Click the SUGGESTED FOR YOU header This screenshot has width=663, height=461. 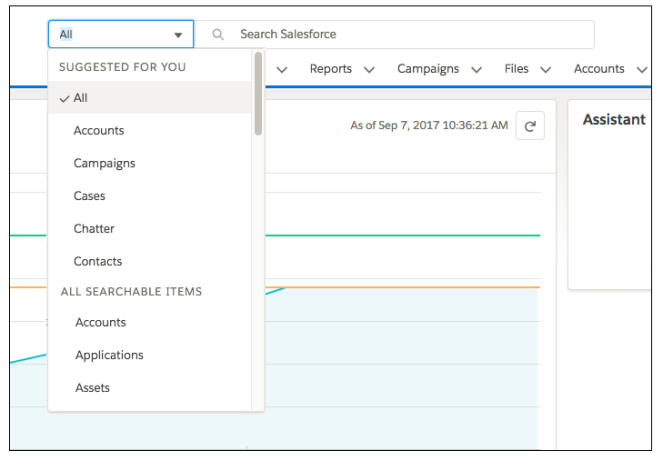pyautogui.click(x=122, y=67)
